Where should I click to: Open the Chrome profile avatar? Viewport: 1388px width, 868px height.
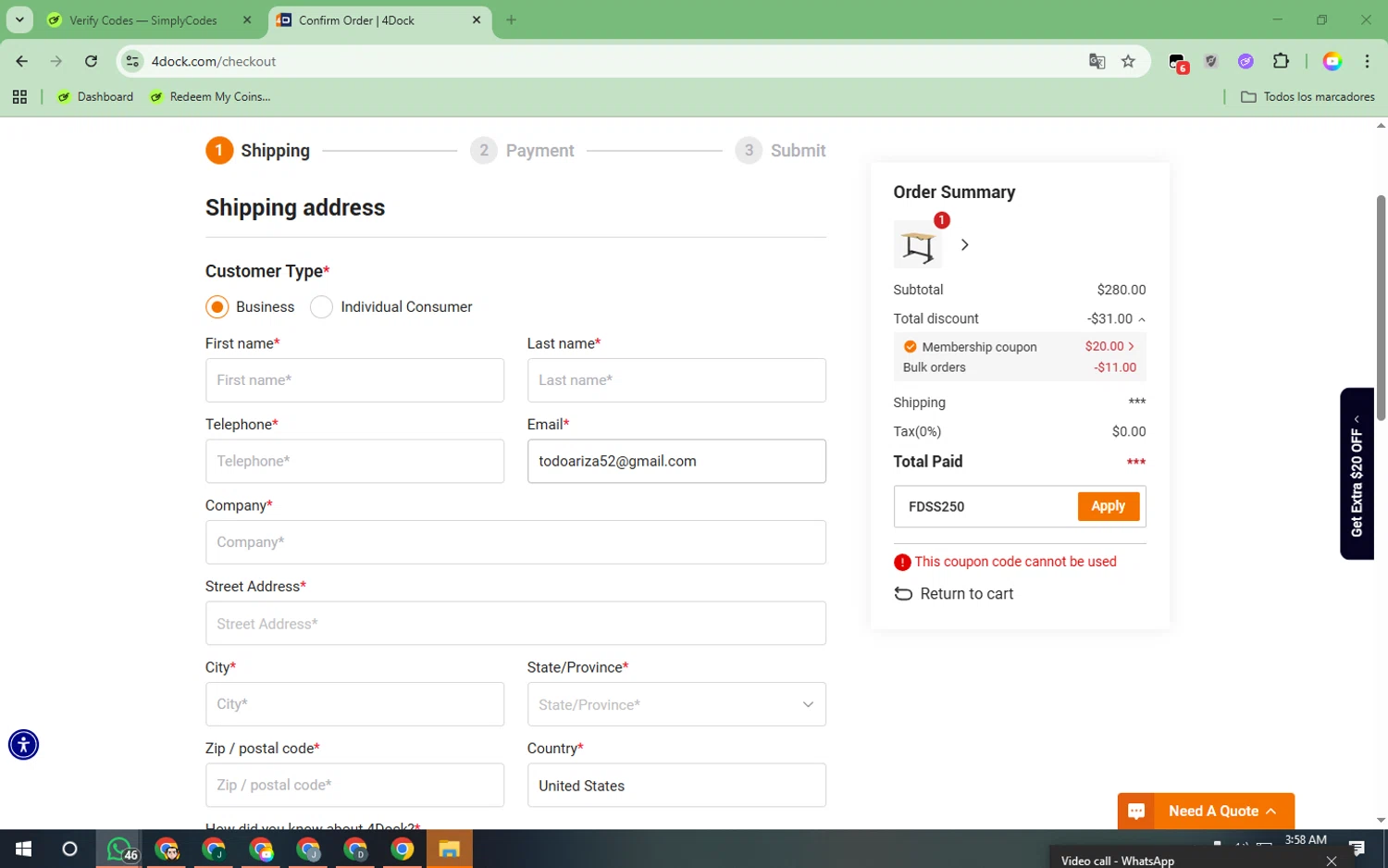pos(1332,61)
